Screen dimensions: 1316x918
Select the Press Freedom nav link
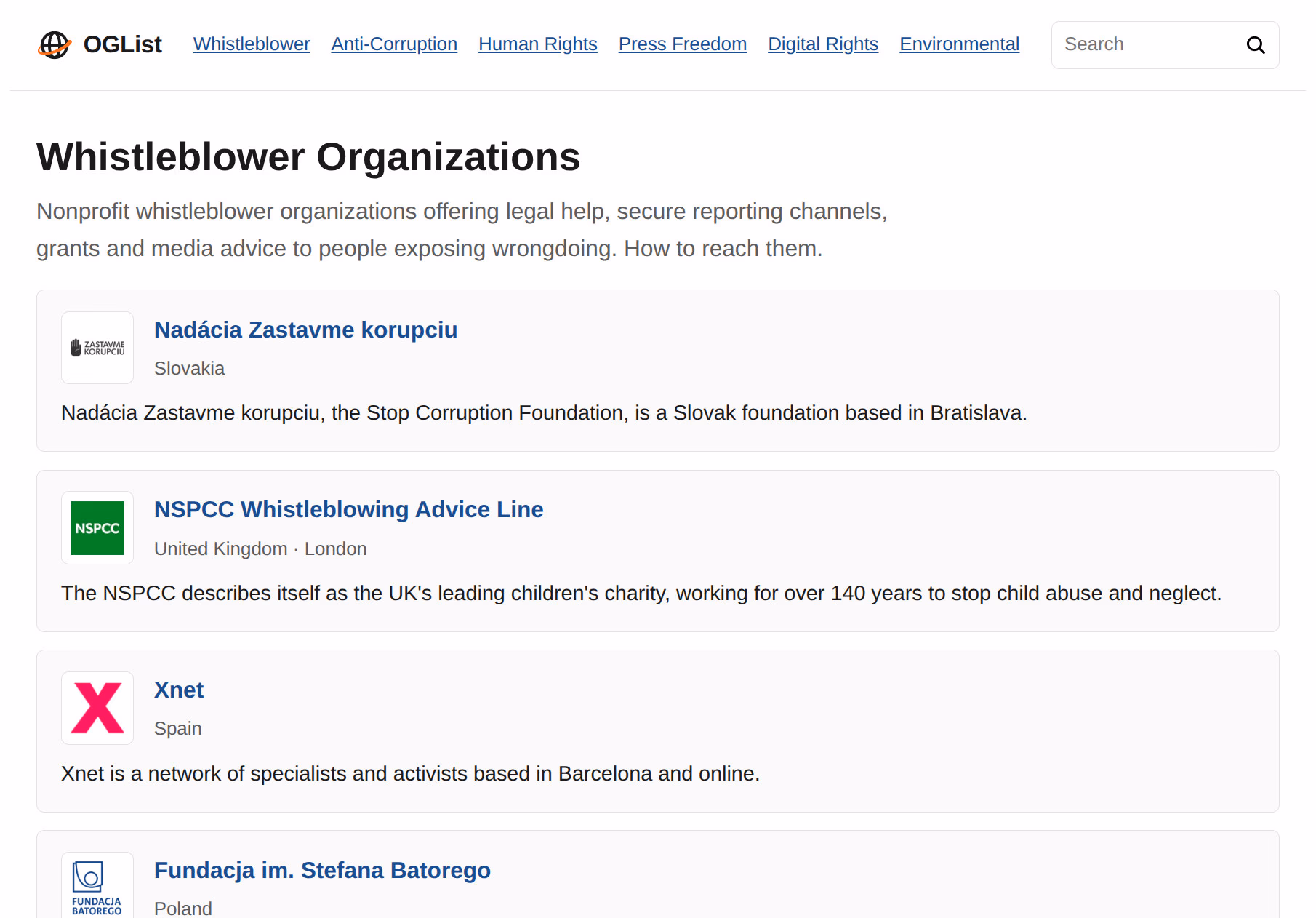click(683, 44)
